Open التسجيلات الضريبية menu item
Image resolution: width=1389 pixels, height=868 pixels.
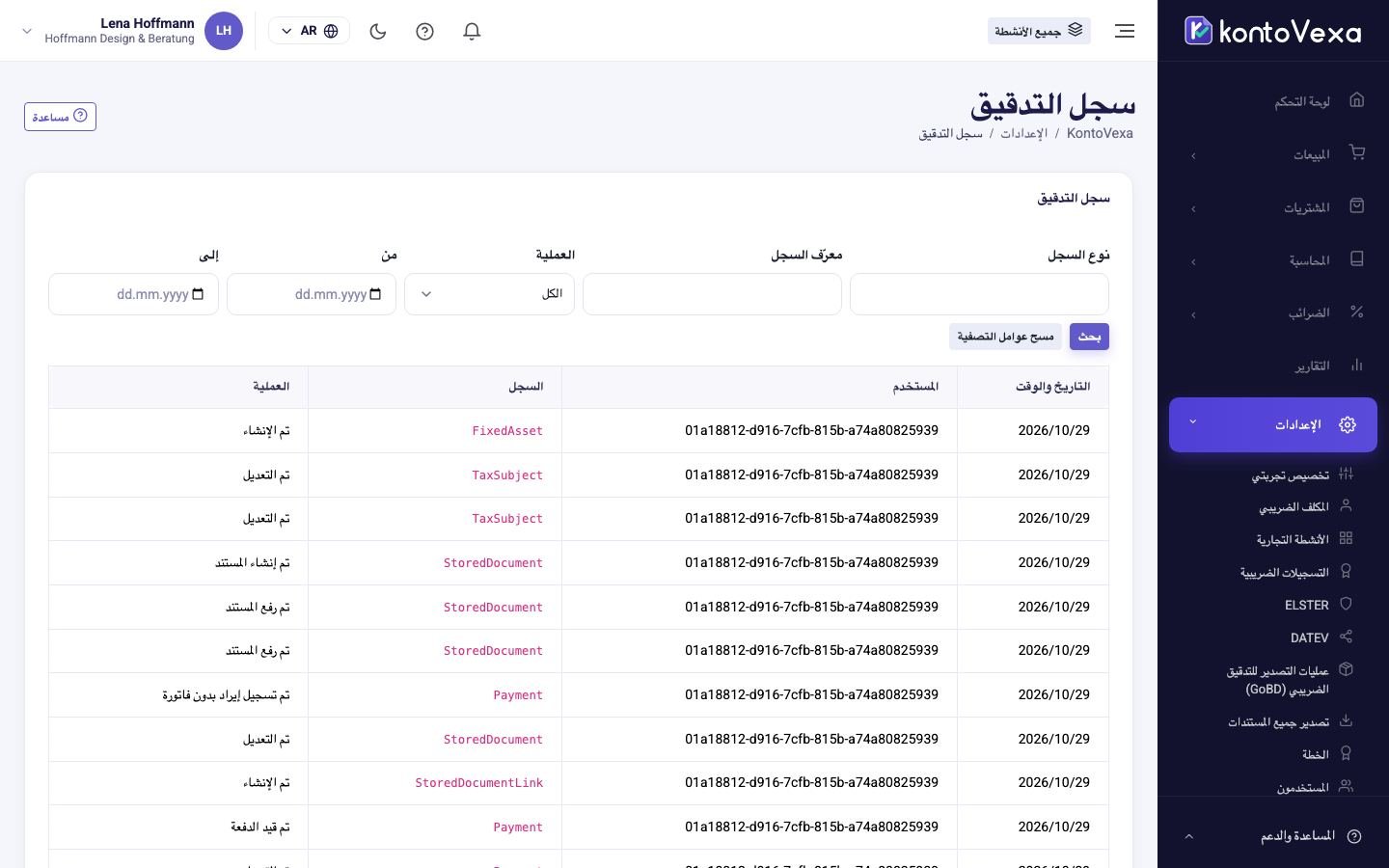click(1285, 572)
